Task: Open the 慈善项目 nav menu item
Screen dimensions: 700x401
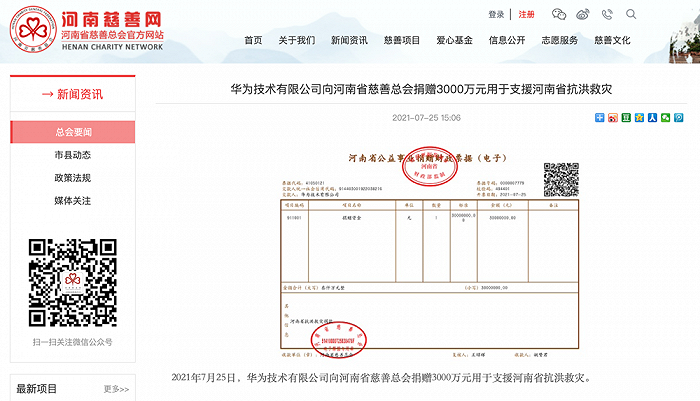Action: (x=402, y=40)
